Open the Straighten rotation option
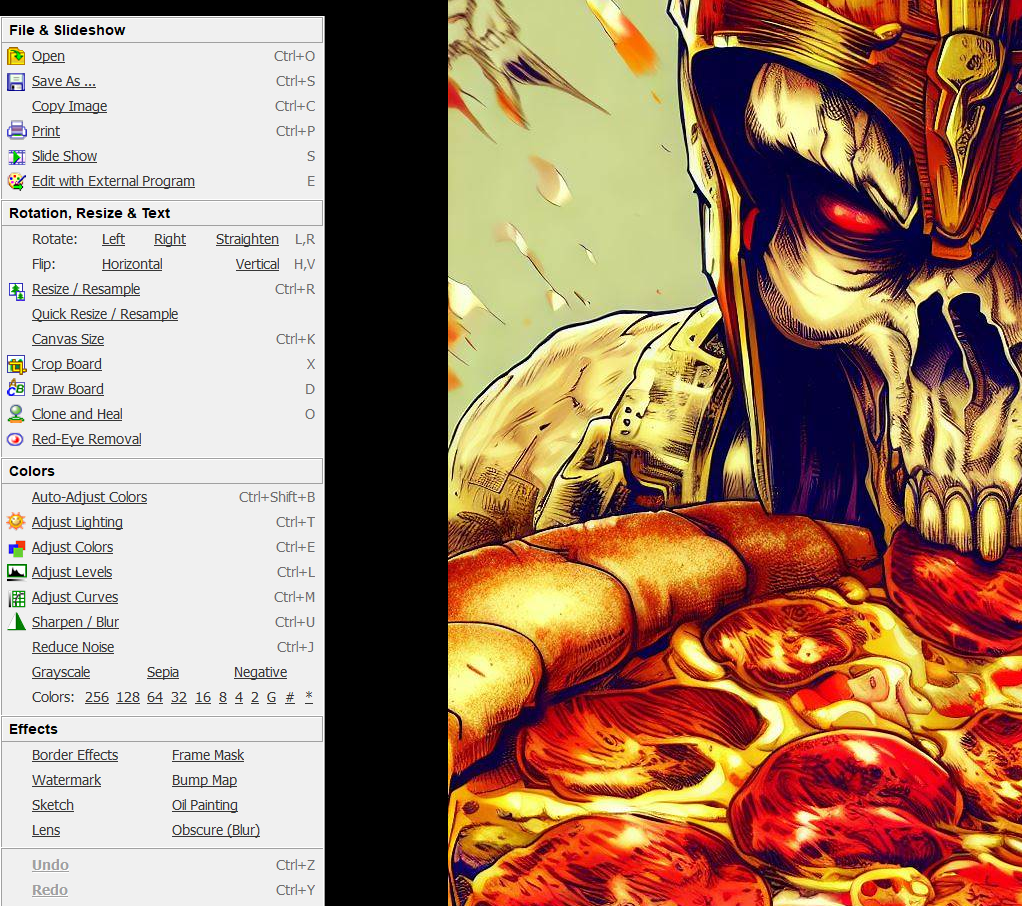1022x906 pixels. pos(247,239)
